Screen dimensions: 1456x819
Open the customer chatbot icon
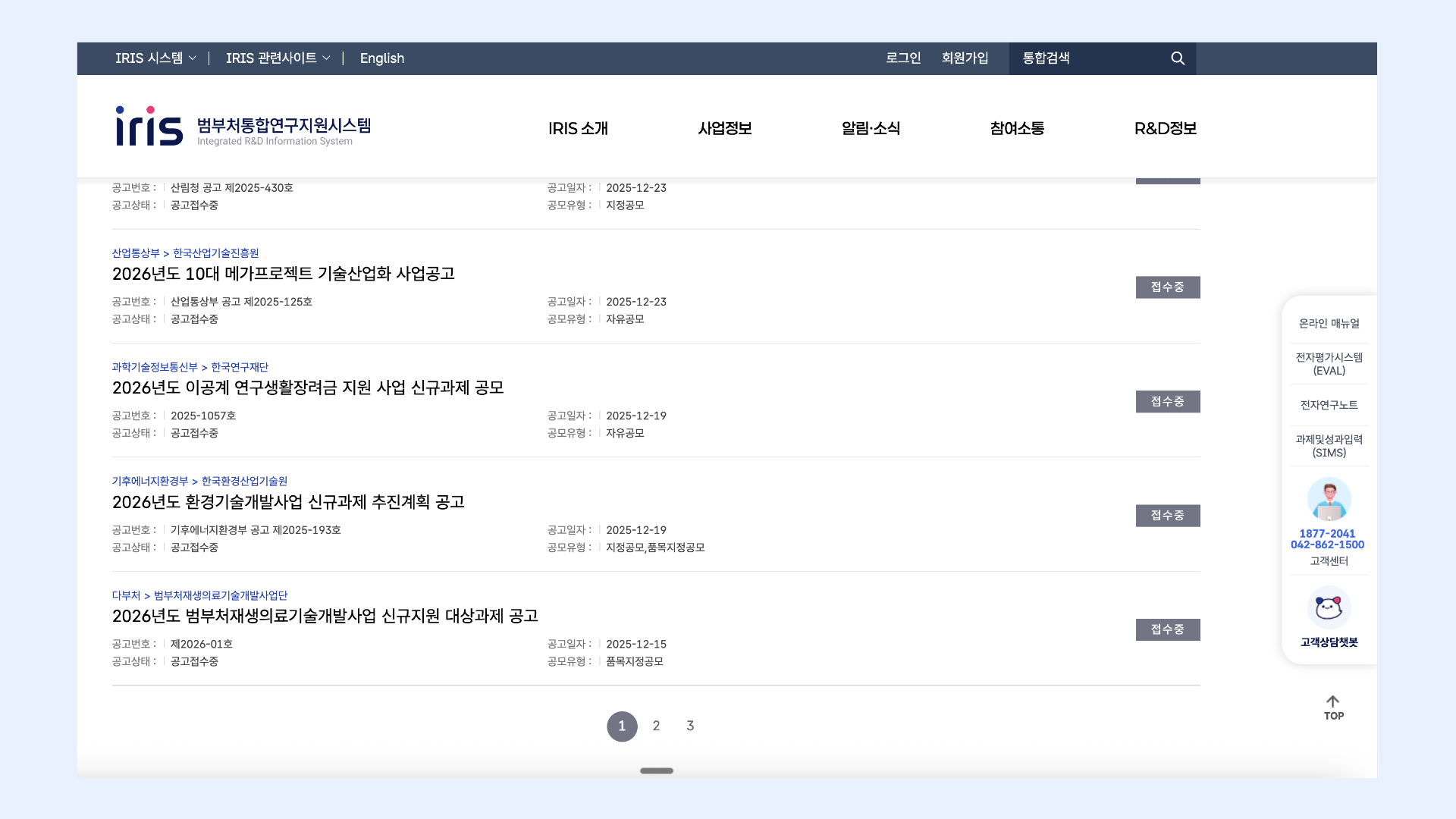pos(1329,608)
